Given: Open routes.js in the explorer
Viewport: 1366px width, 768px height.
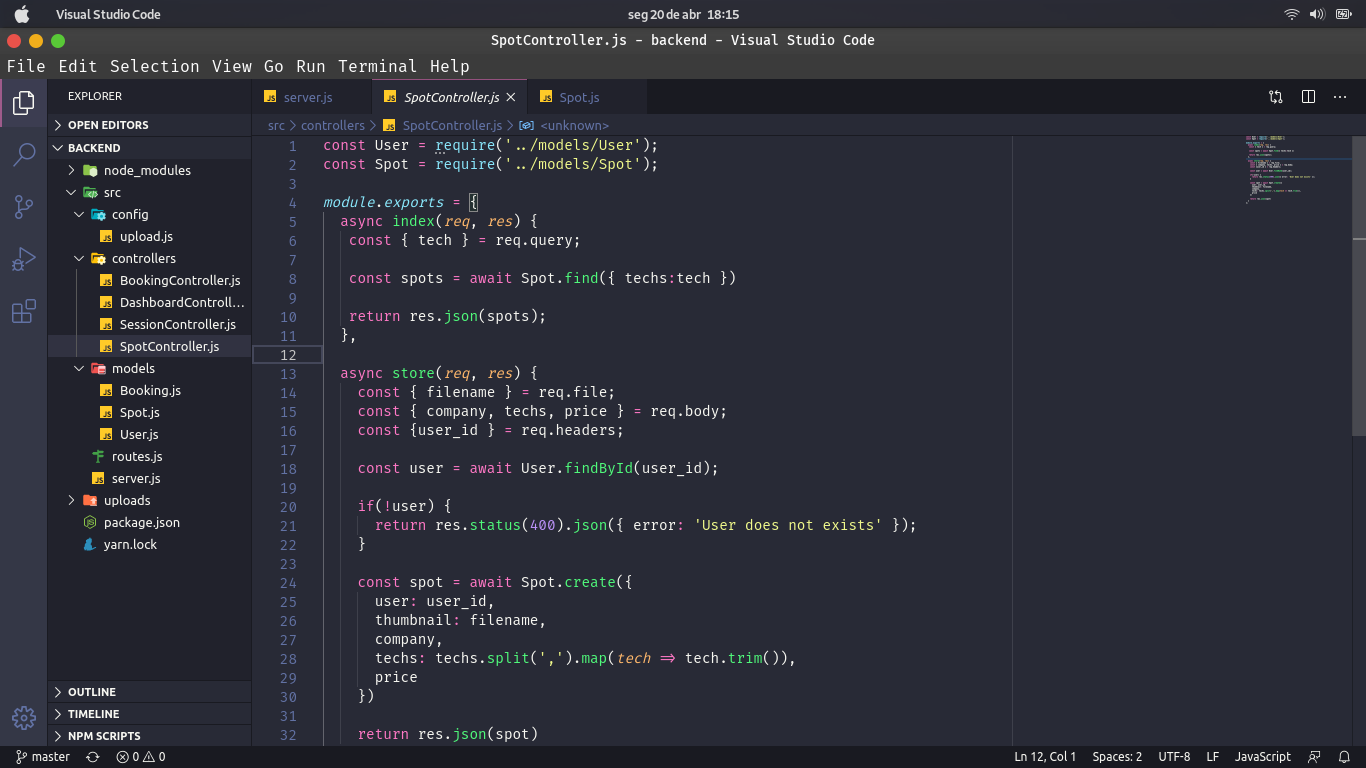Looking at the screenshot, I should [150, 456].
